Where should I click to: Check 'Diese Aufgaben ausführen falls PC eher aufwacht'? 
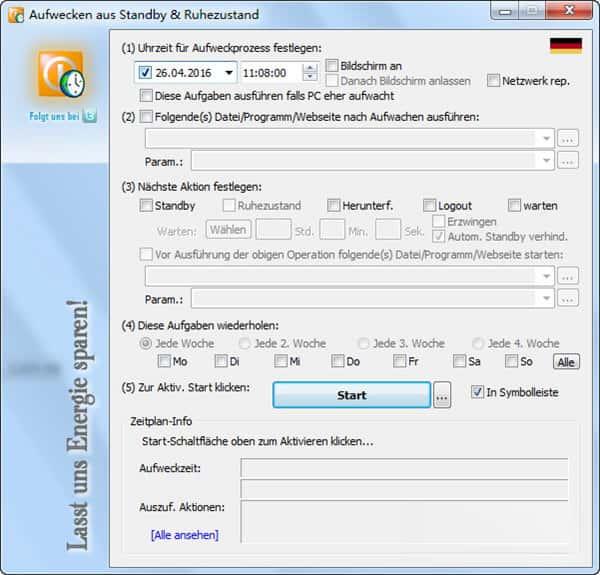(x=146, y=96)
